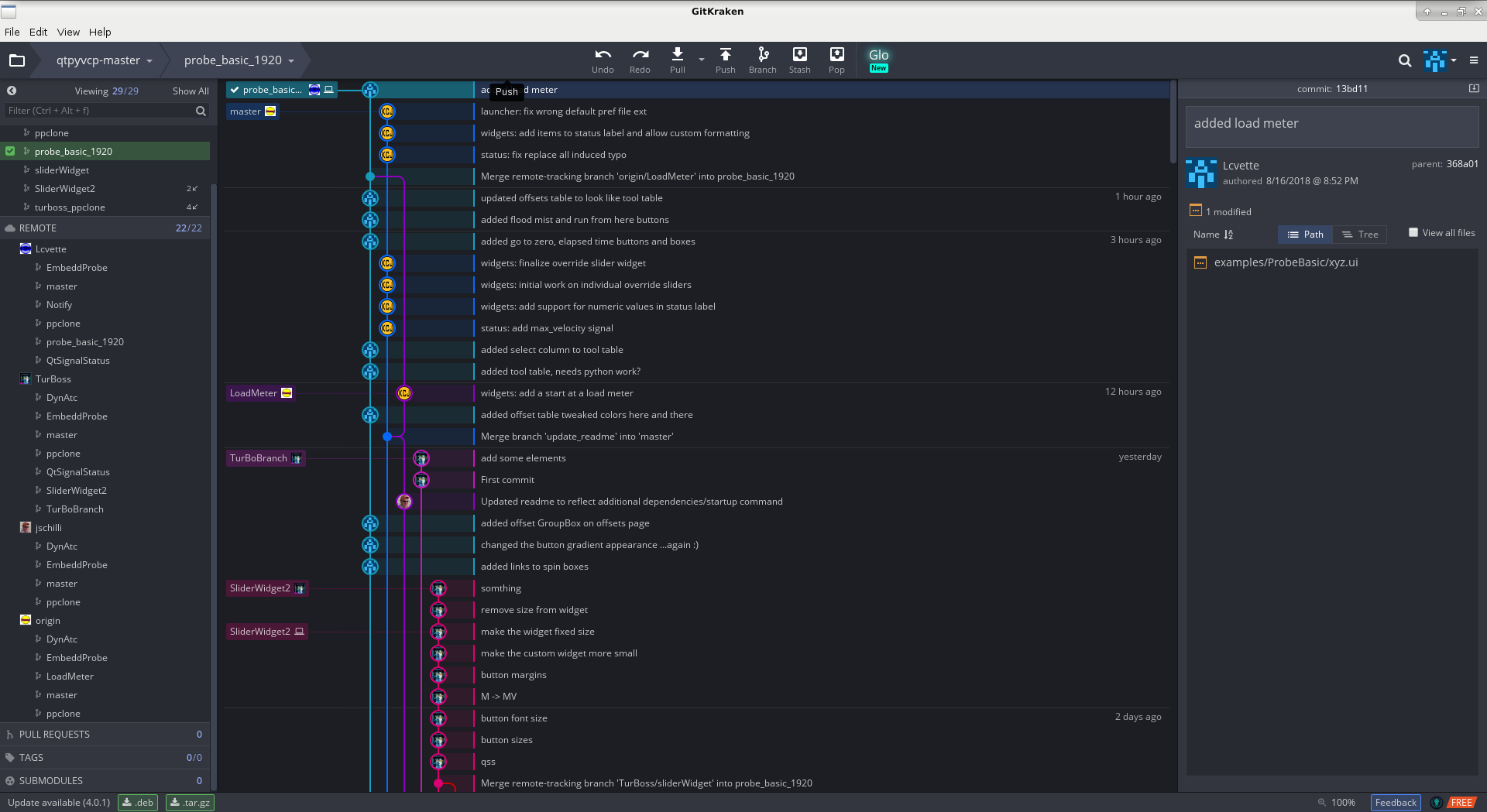
Task: Toggle the probe_basic_1920 checked-out branch checkbox
Action: click(x=10, y=151)
